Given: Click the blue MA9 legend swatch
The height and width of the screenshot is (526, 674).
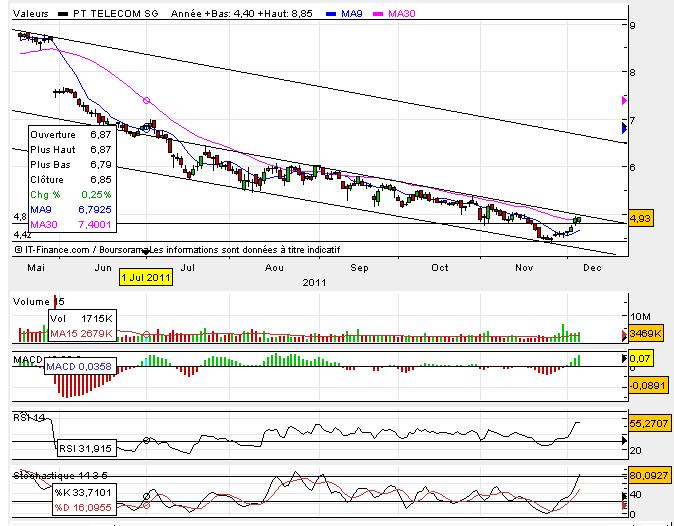Looking at the screenshot, I should coord(331,14).
